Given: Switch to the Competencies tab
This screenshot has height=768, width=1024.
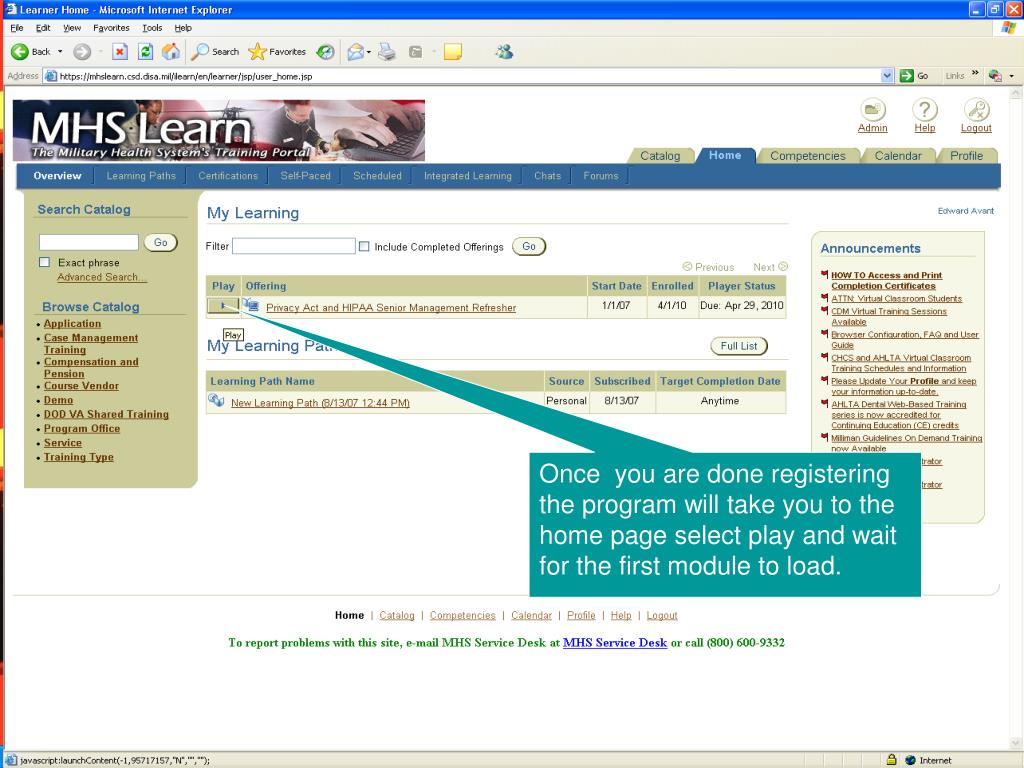Looking at the screenshot, I should click(807, 156).
